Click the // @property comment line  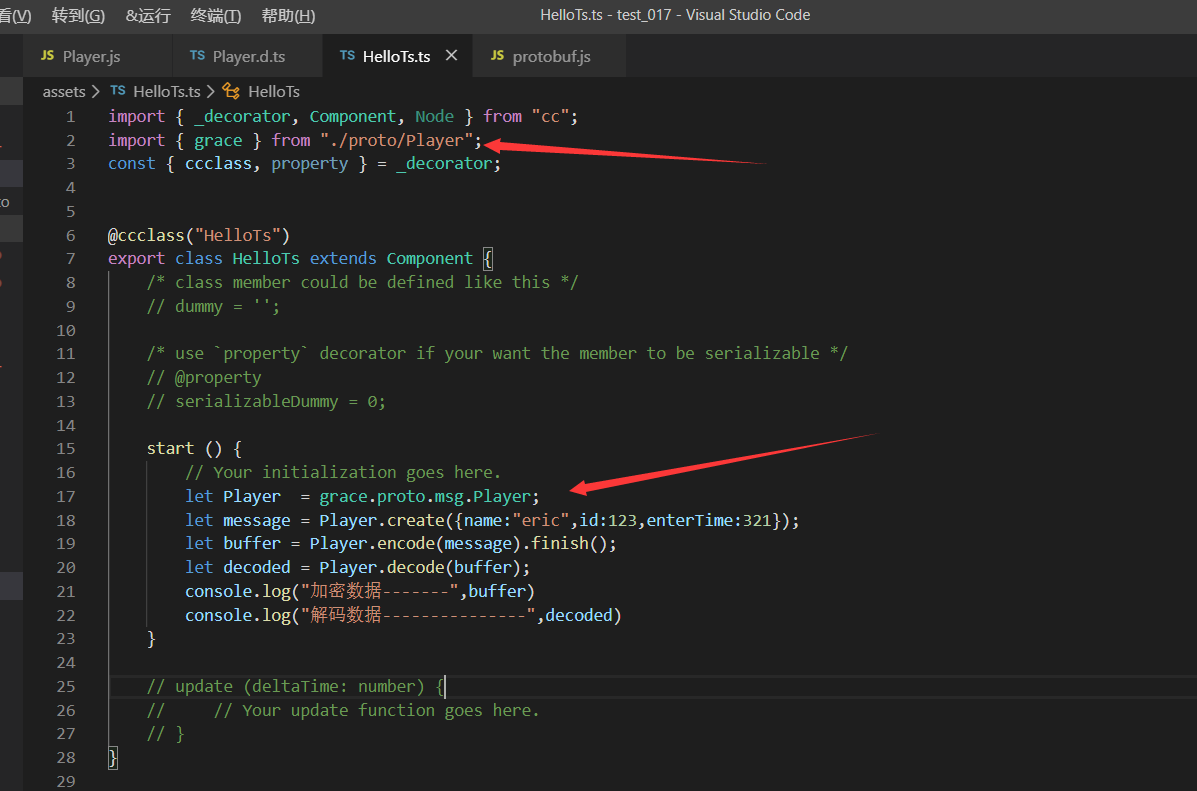(204, 377)
